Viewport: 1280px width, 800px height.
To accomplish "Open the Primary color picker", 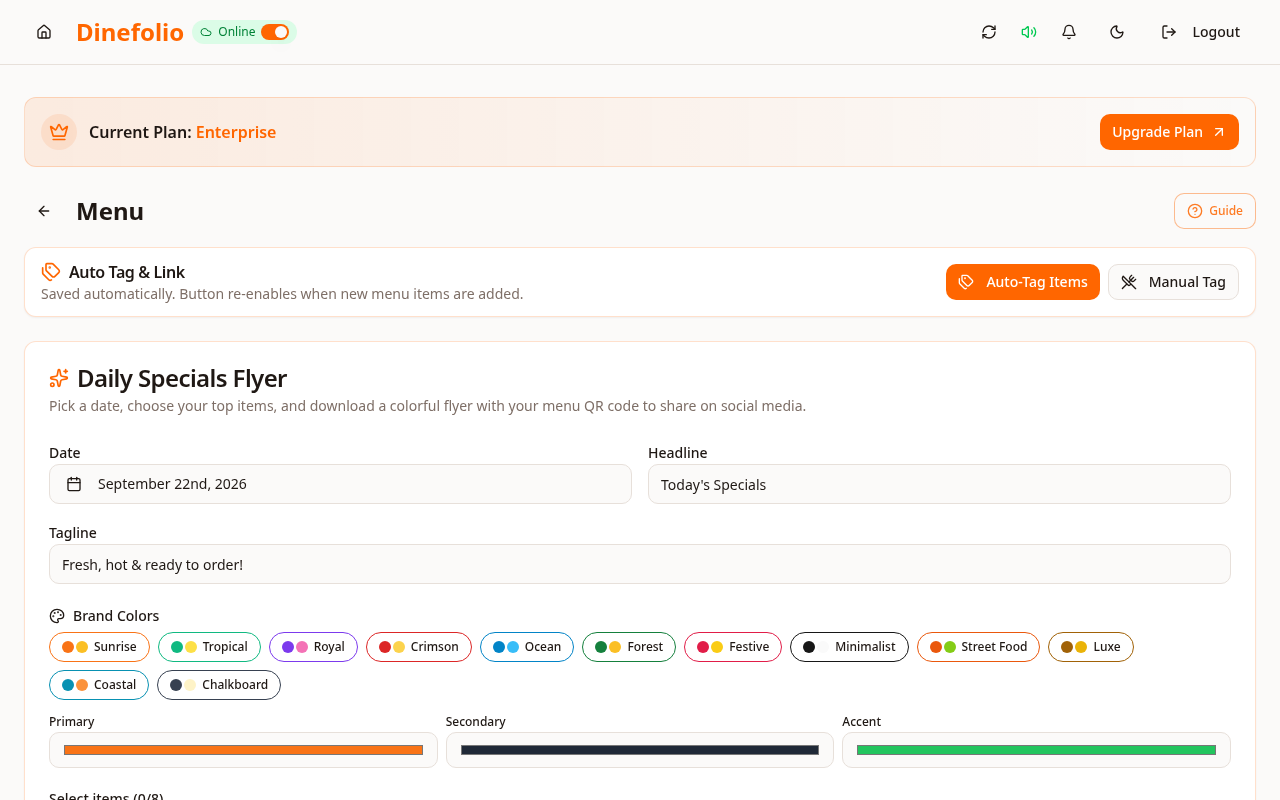I will click(243, 750).
